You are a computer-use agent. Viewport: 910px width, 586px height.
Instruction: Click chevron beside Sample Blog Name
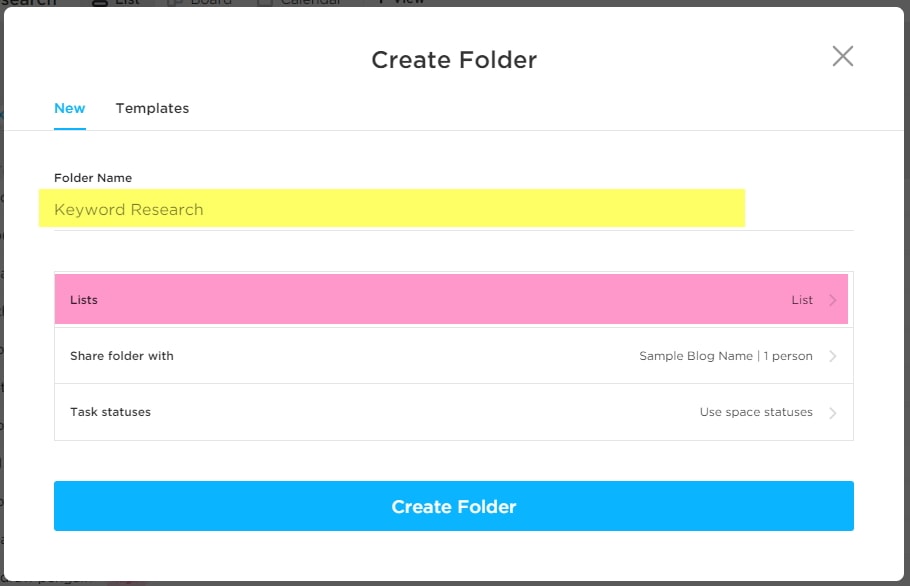point(833,356)
